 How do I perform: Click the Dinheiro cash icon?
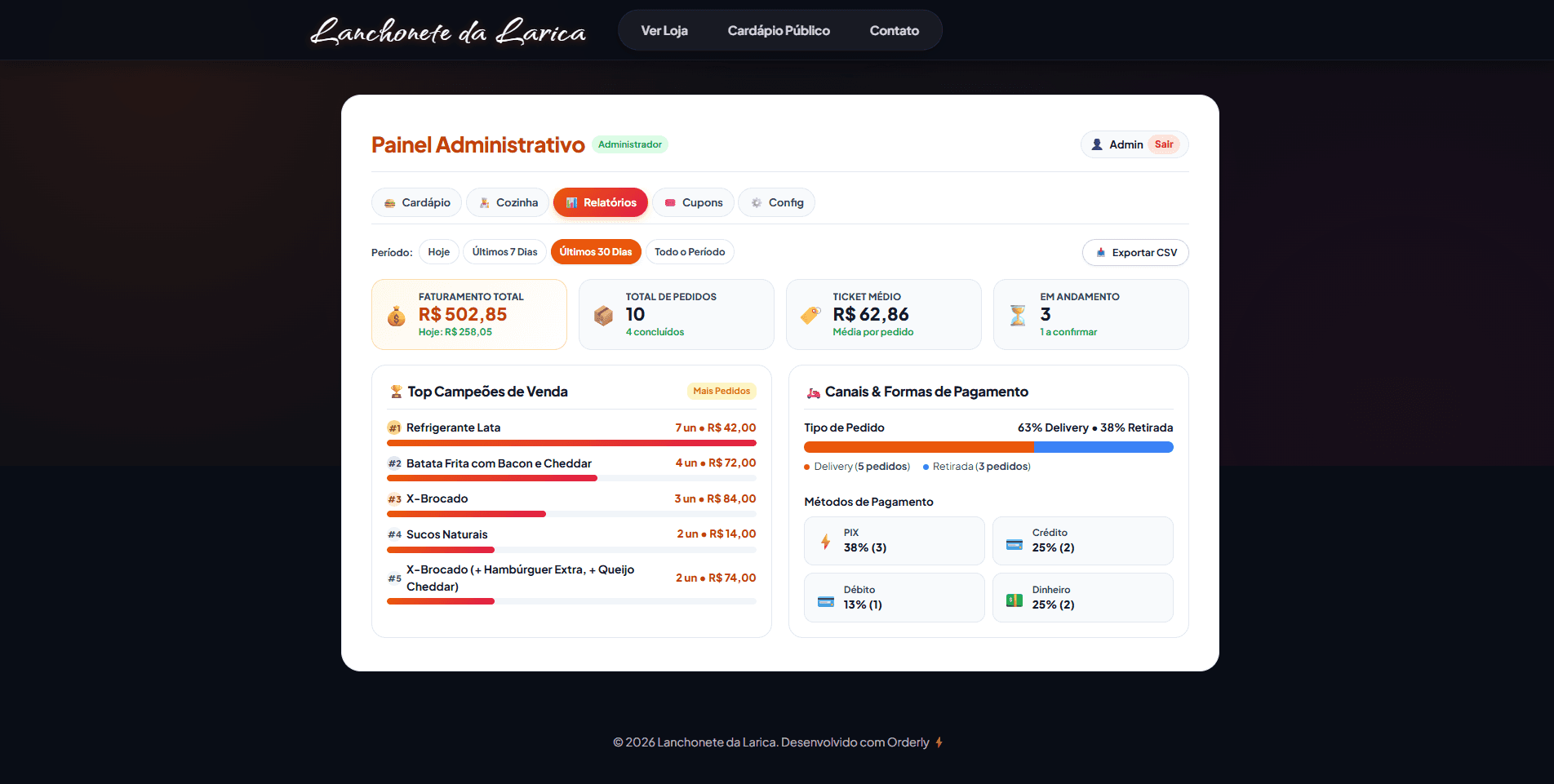point(1015,600)
